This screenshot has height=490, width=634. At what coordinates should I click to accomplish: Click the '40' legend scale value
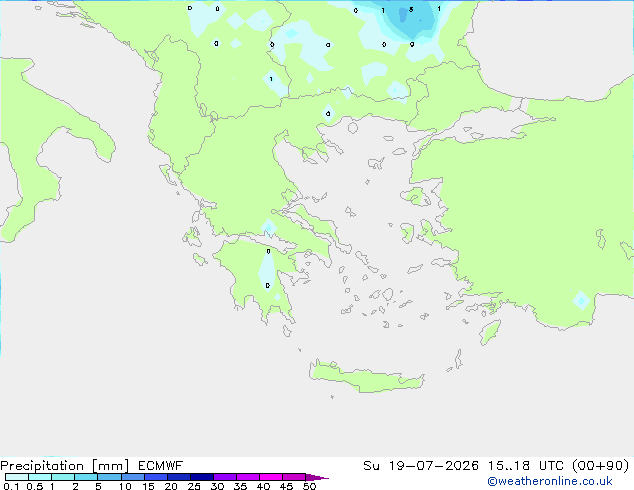[x=263, y=486]
